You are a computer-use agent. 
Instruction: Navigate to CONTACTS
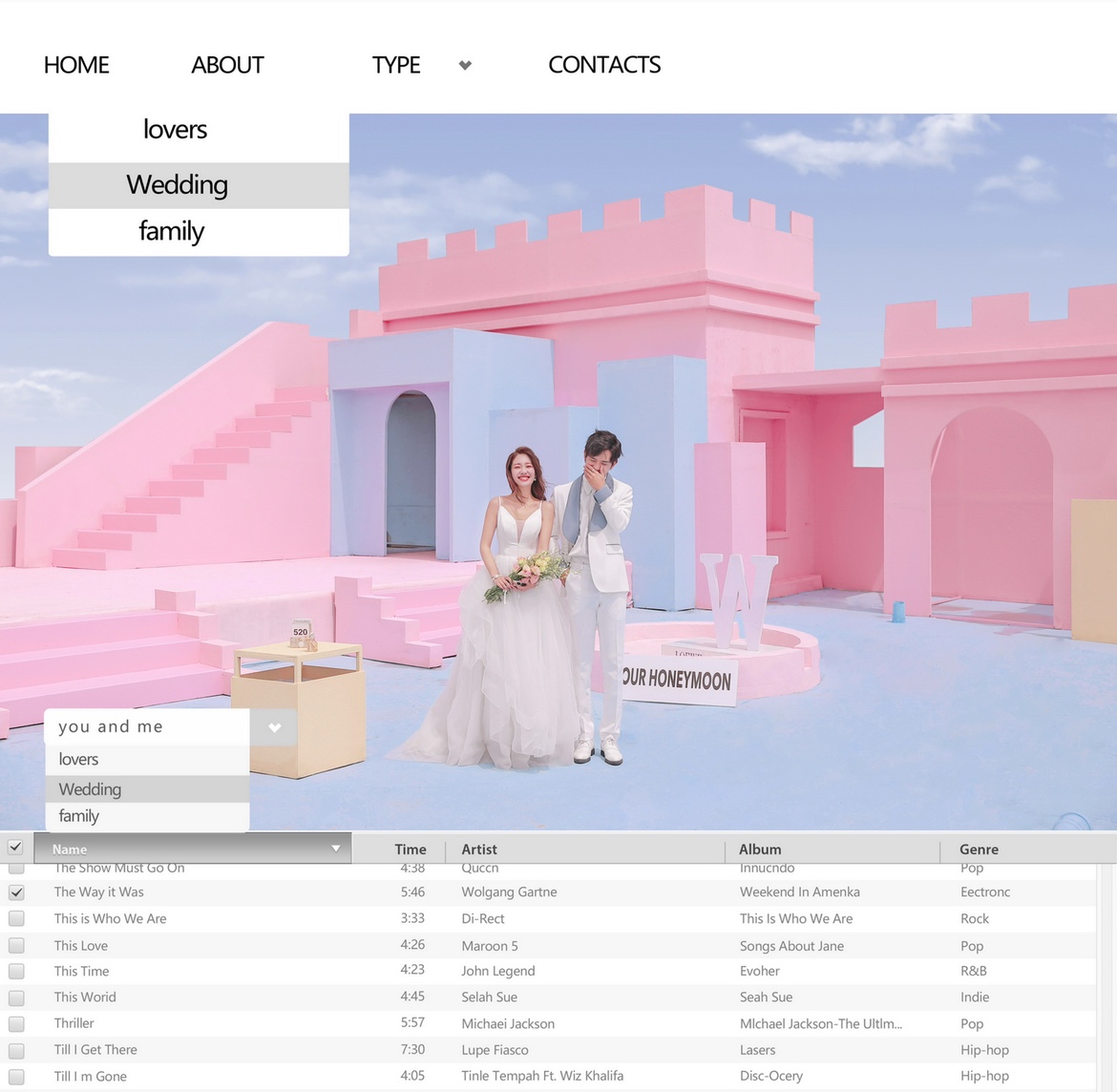(x=604, y=65)
